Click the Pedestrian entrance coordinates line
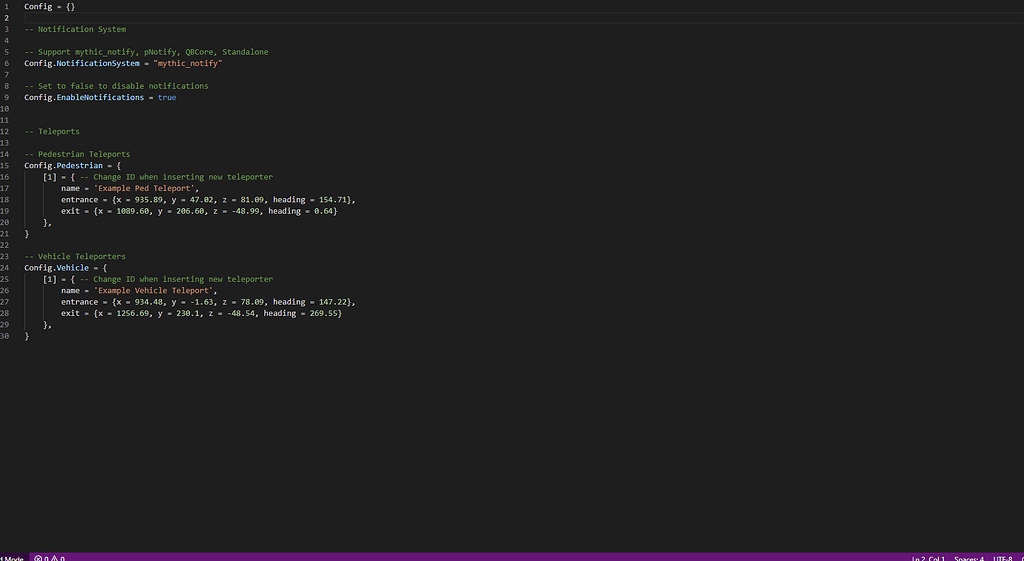Screen dimensions: 1024x561 (x=208, y=200)
